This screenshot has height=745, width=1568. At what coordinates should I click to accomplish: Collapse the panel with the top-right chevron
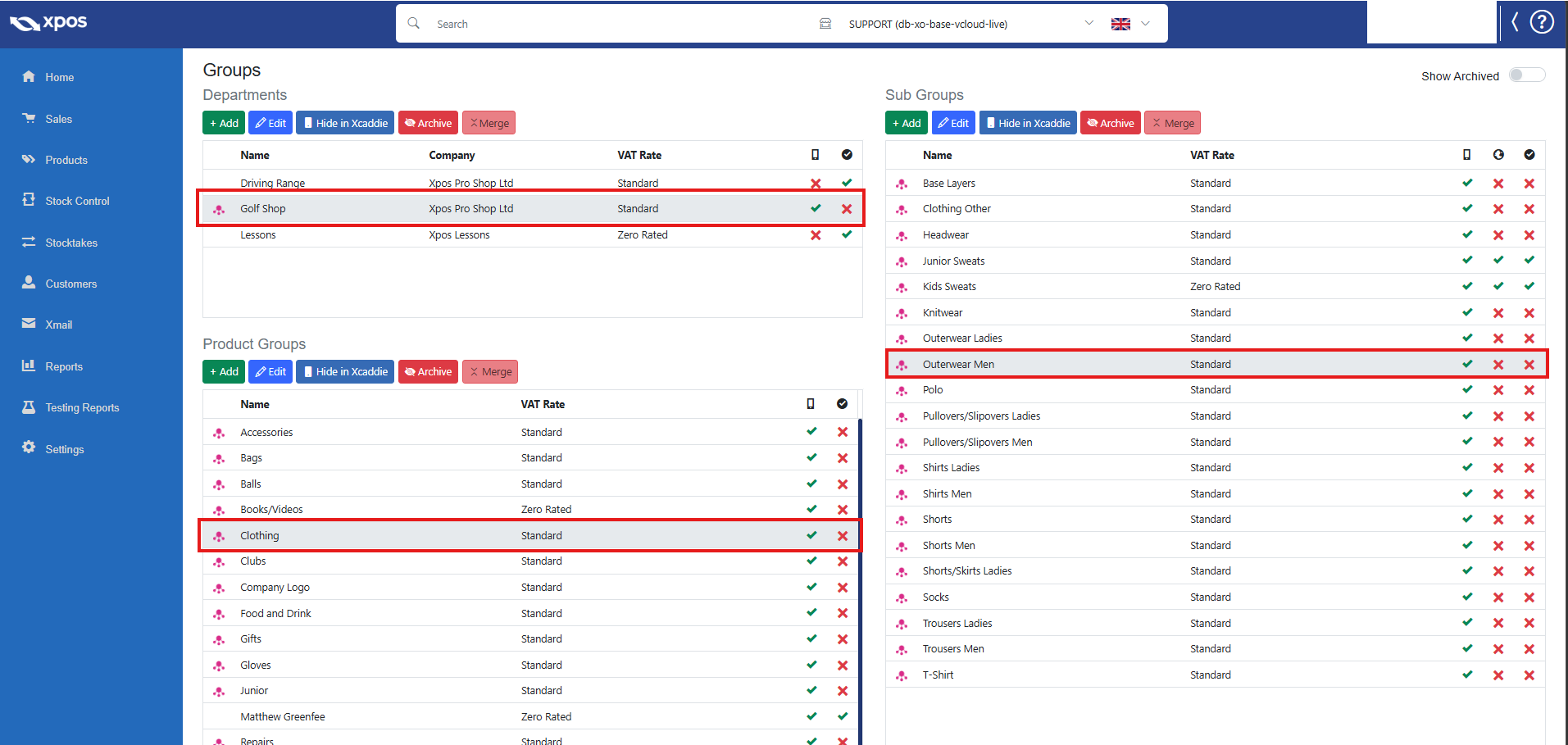pyautogui.click(x=1515, y=22)
